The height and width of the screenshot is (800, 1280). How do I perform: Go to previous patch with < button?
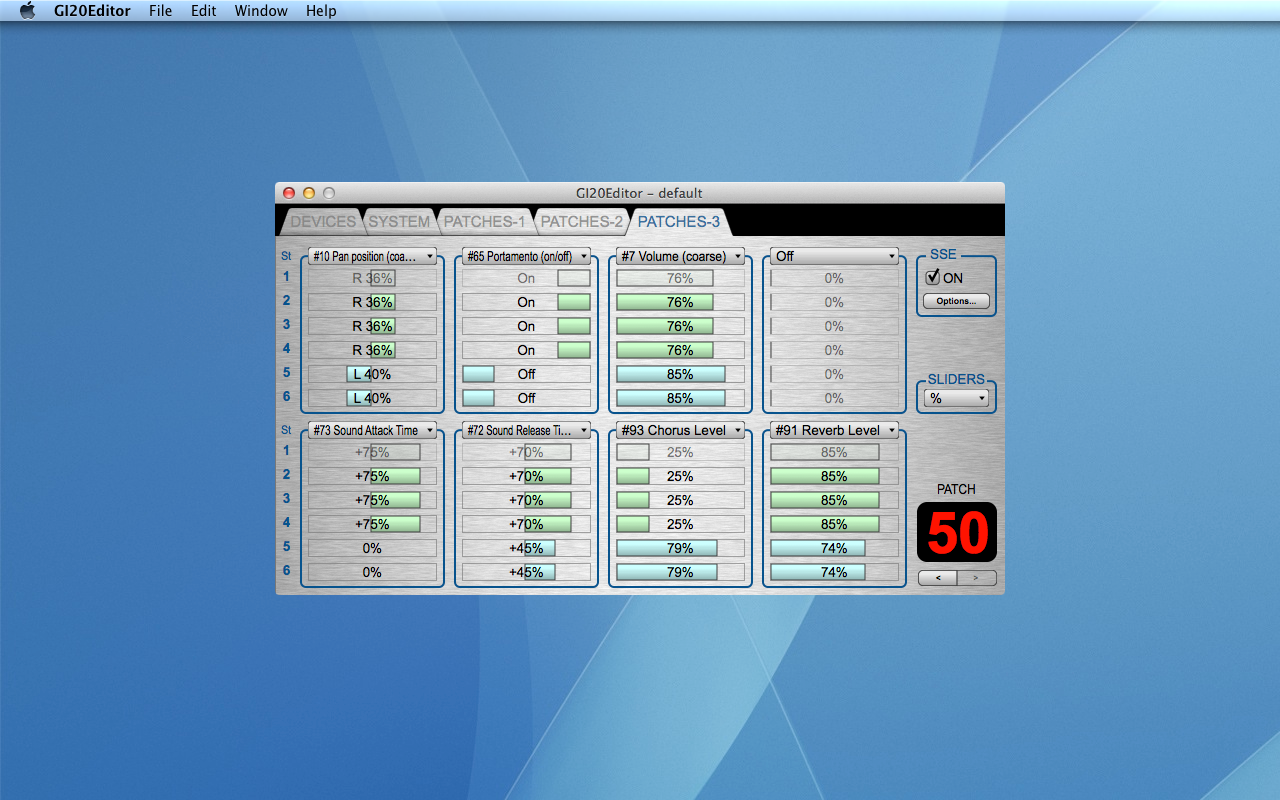point(937,578)
